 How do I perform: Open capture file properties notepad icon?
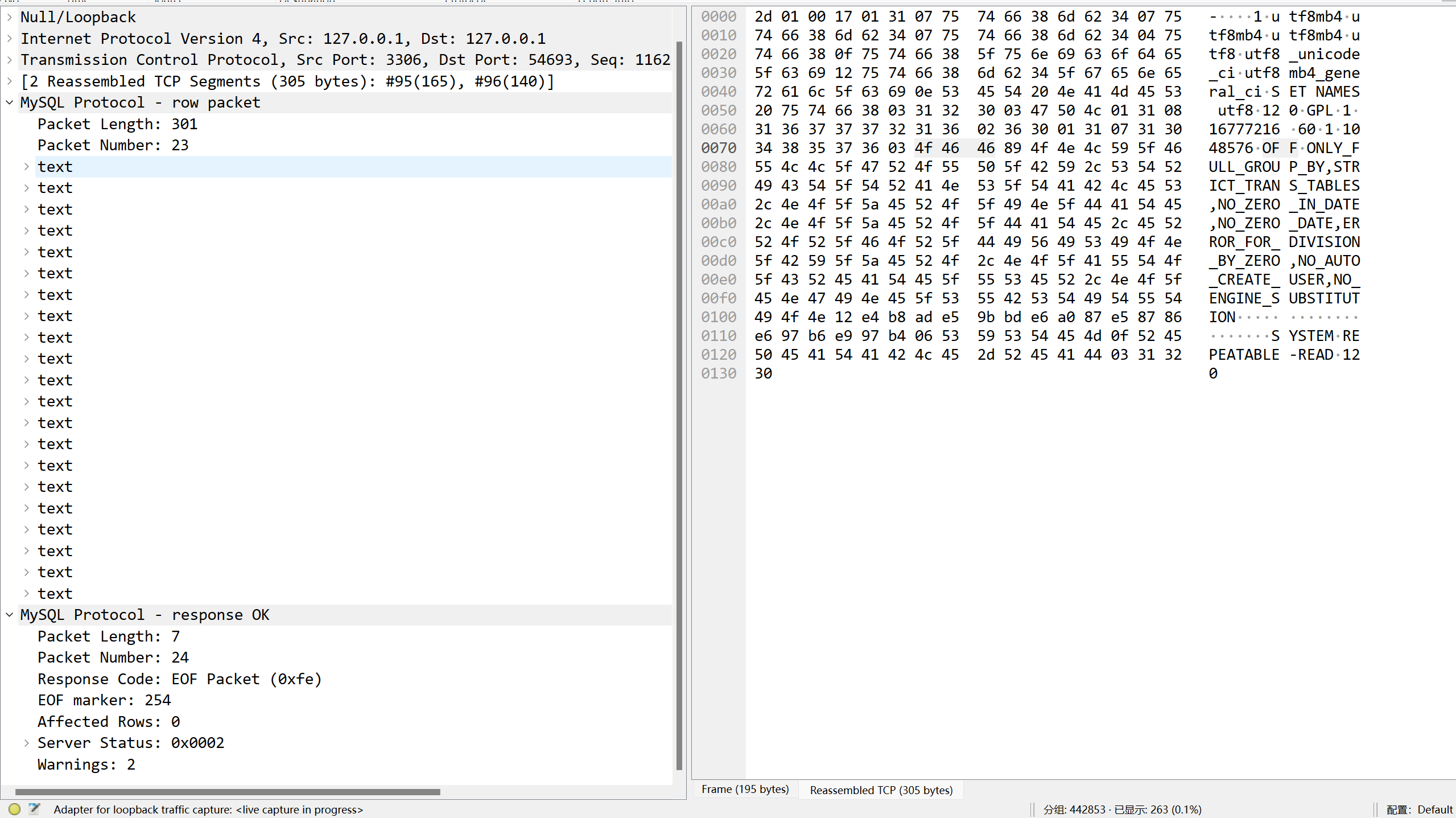[x=34, y=809]
